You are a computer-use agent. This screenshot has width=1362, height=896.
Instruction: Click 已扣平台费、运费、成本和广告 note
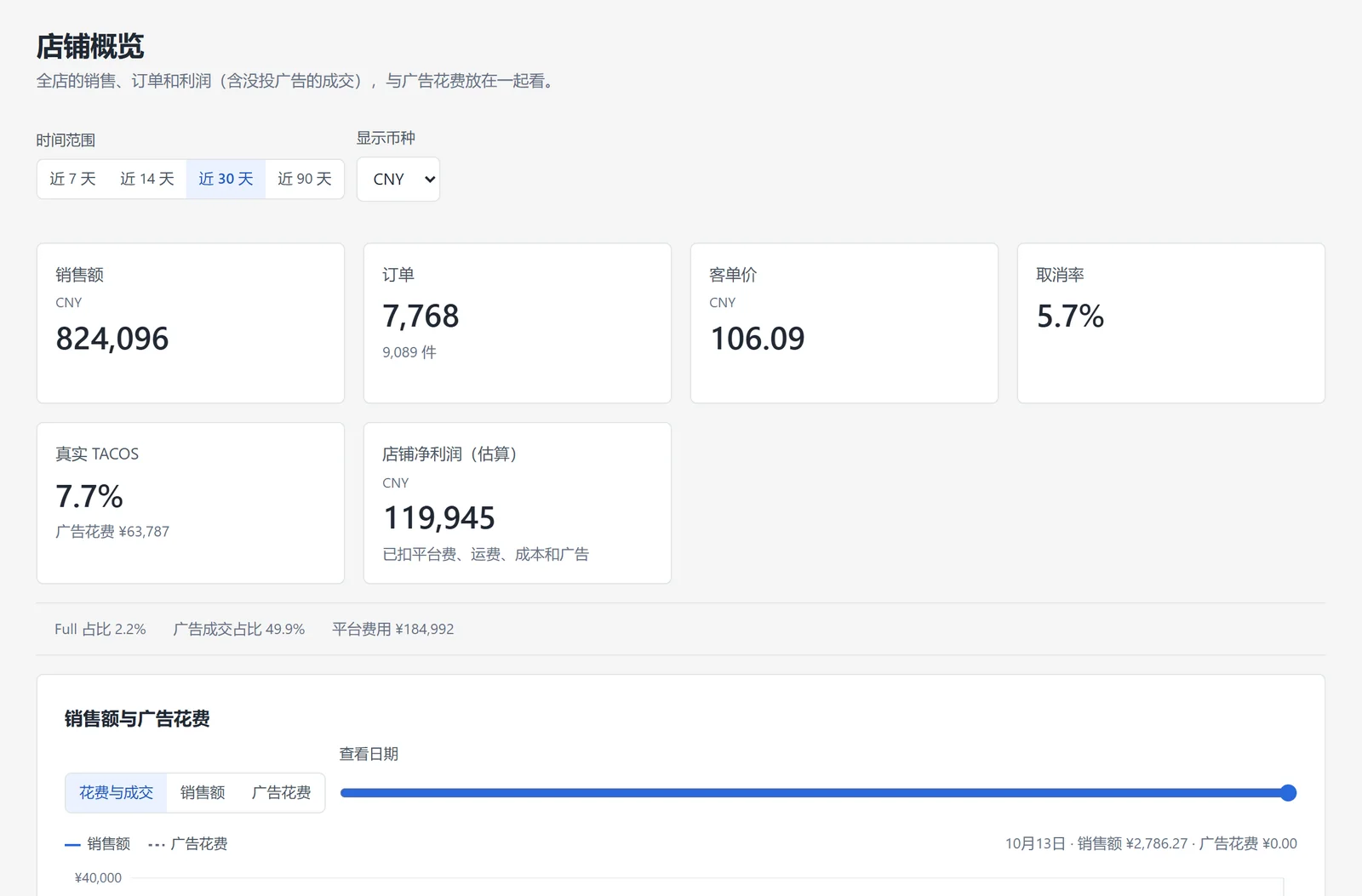486,555
